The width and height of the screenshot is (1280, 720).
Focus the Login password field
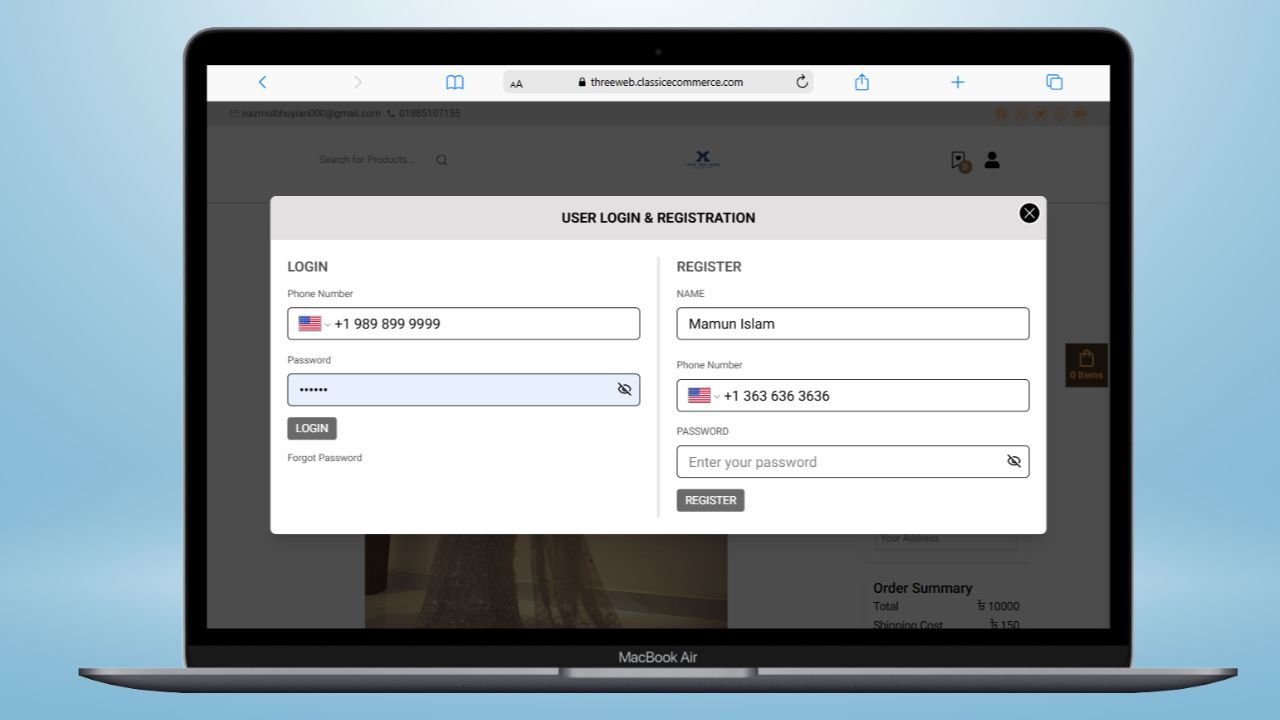(x=464, y=390)
